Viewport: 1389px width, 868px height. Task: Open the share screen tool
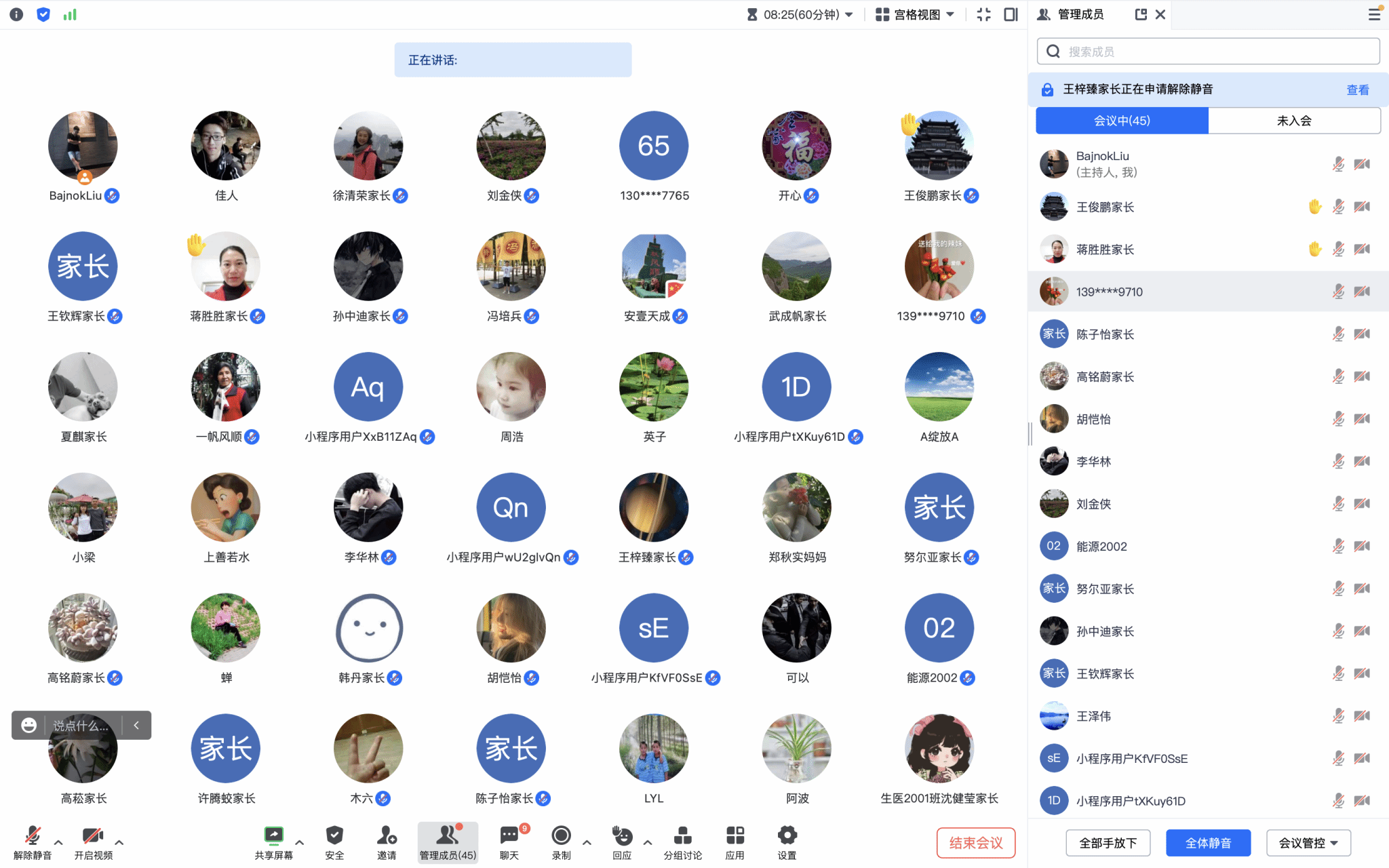(x=273, y=842)
